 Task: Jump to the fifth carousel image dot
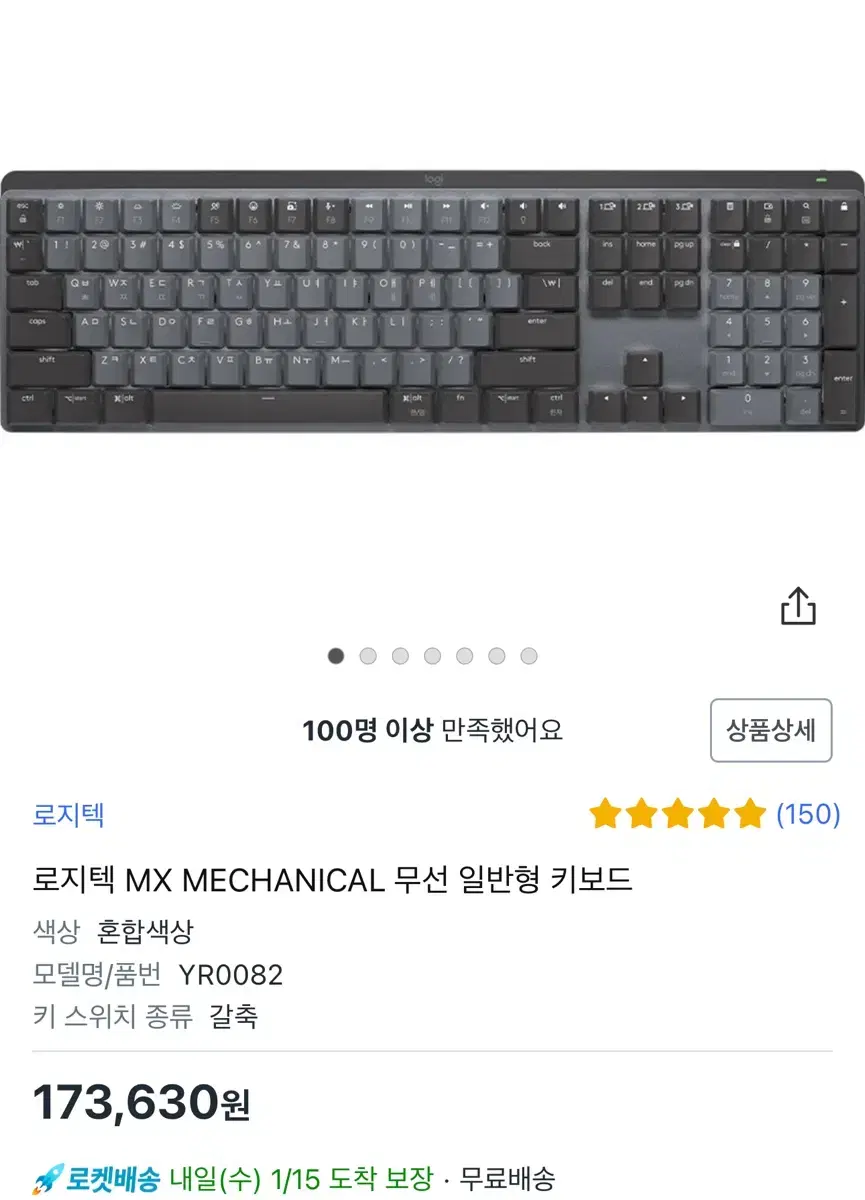click(x=464, y=656)
